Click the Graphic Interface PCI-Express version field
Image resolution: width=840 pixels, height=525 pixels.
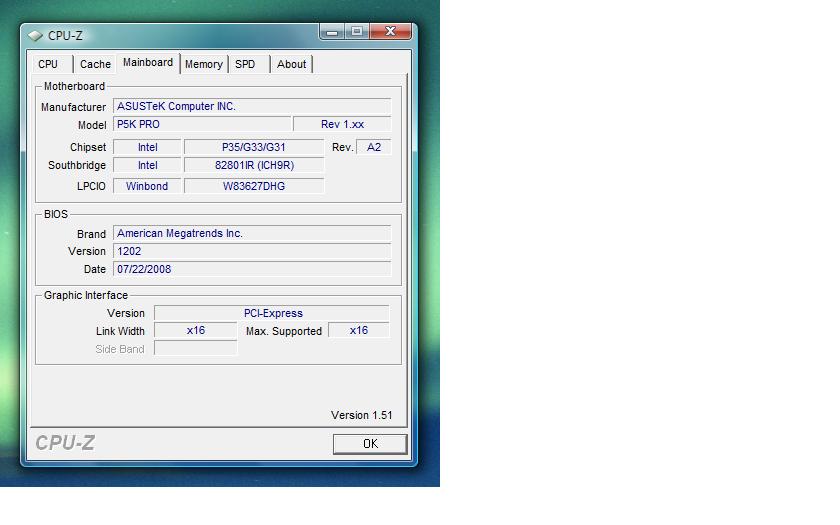point(272,313)
